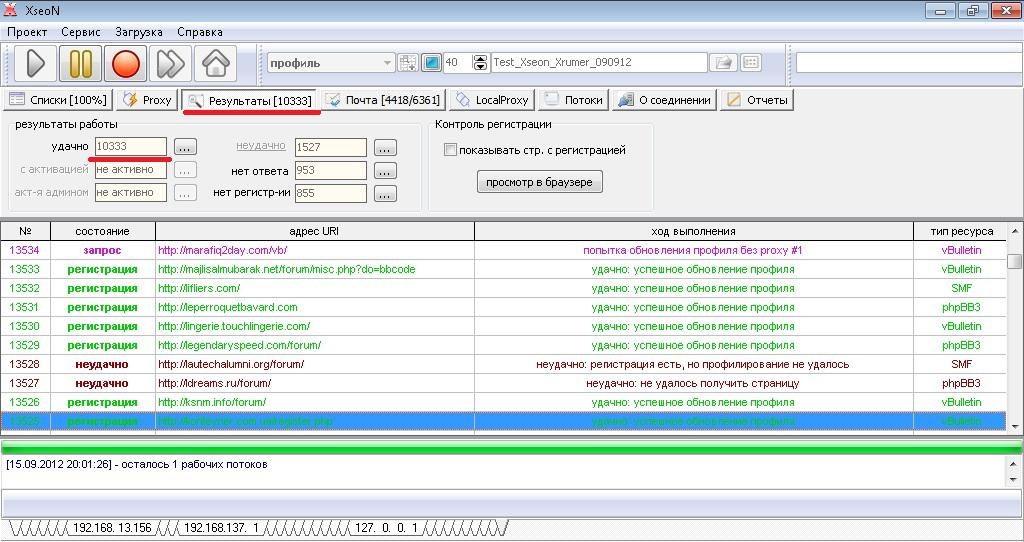The height and width of the screenshot is (542, 1024).
Task: Click the keyboard-like icon after the folder icon
Action: 751,63
